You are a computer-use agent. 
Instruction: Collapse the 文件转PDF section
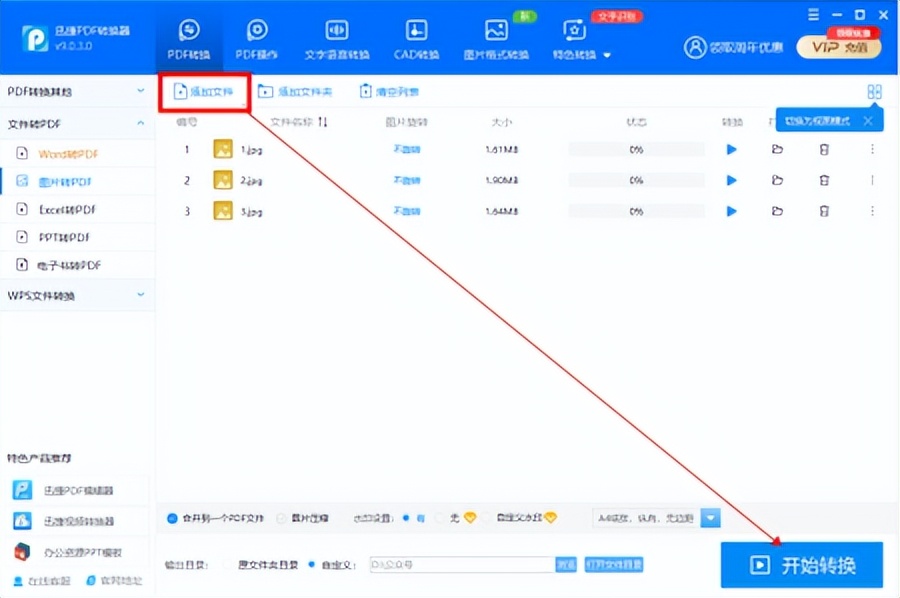click(x=77, y=122)
